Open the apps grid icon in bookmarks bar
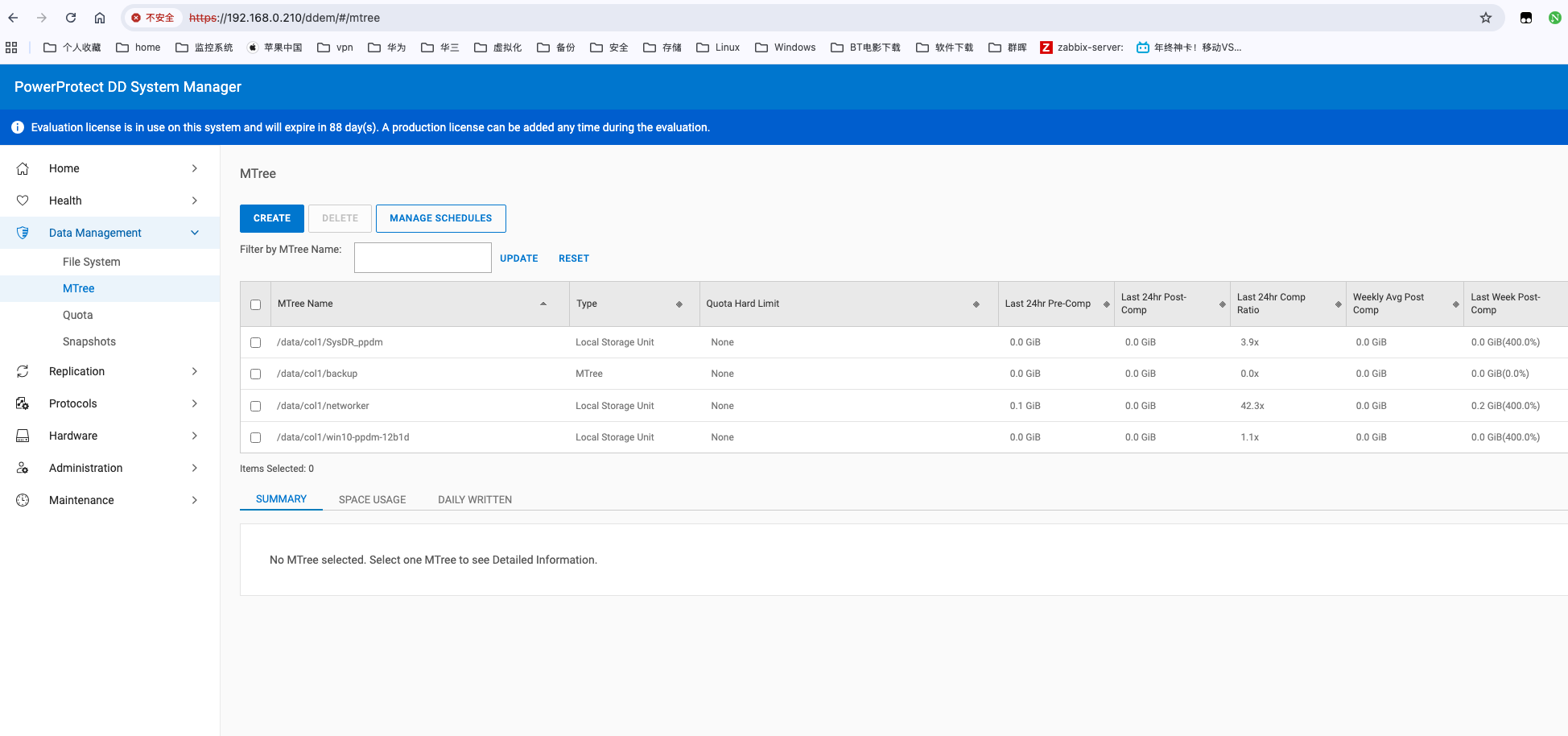 point(11,48)
